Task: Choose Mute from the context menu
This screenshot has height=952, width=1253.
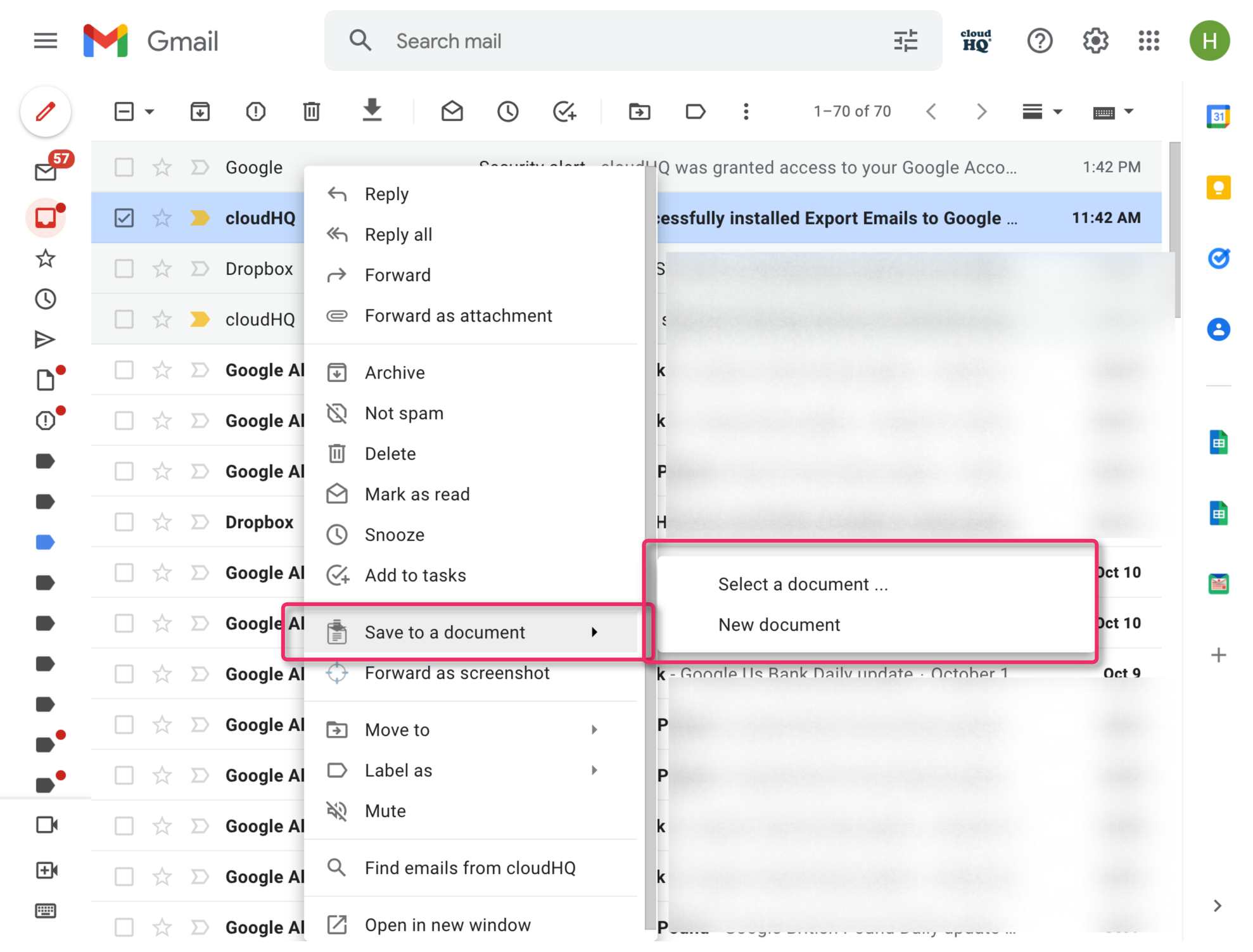Action: click(471, 811)
